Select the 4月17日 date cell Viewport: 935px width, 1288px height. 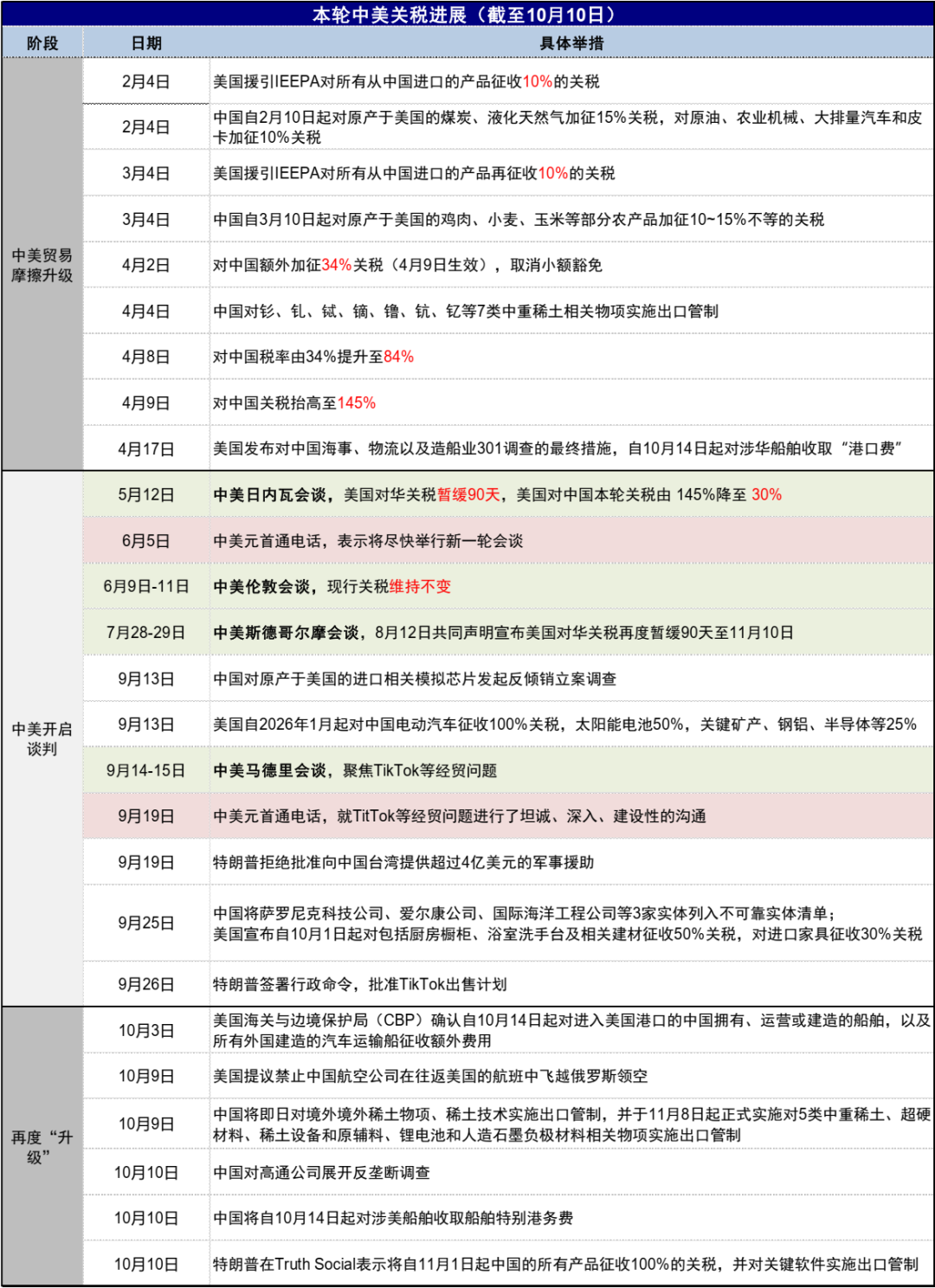(x=145, y=448)
